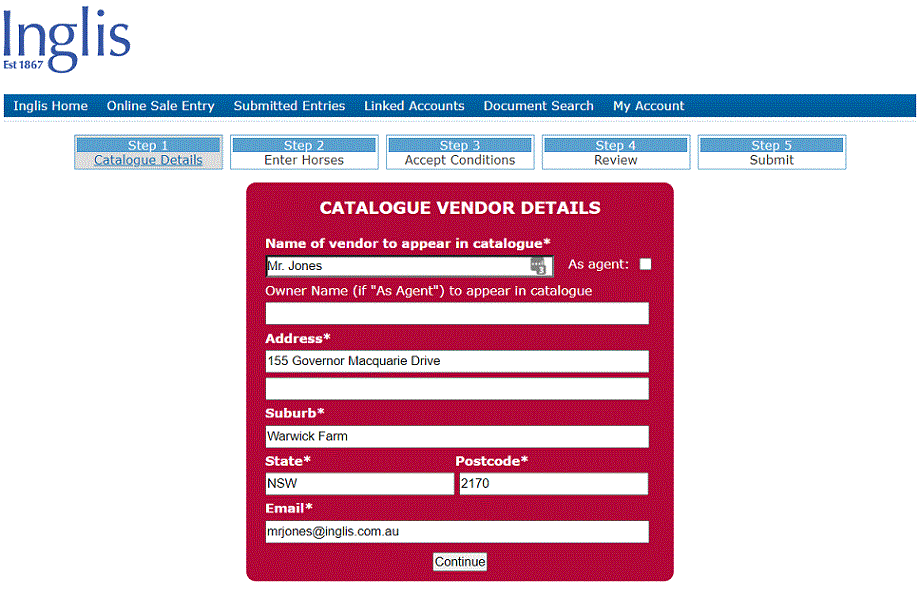Open Inglis Home menu item
Screen dimensions: 920x598
tap(50, 106)
